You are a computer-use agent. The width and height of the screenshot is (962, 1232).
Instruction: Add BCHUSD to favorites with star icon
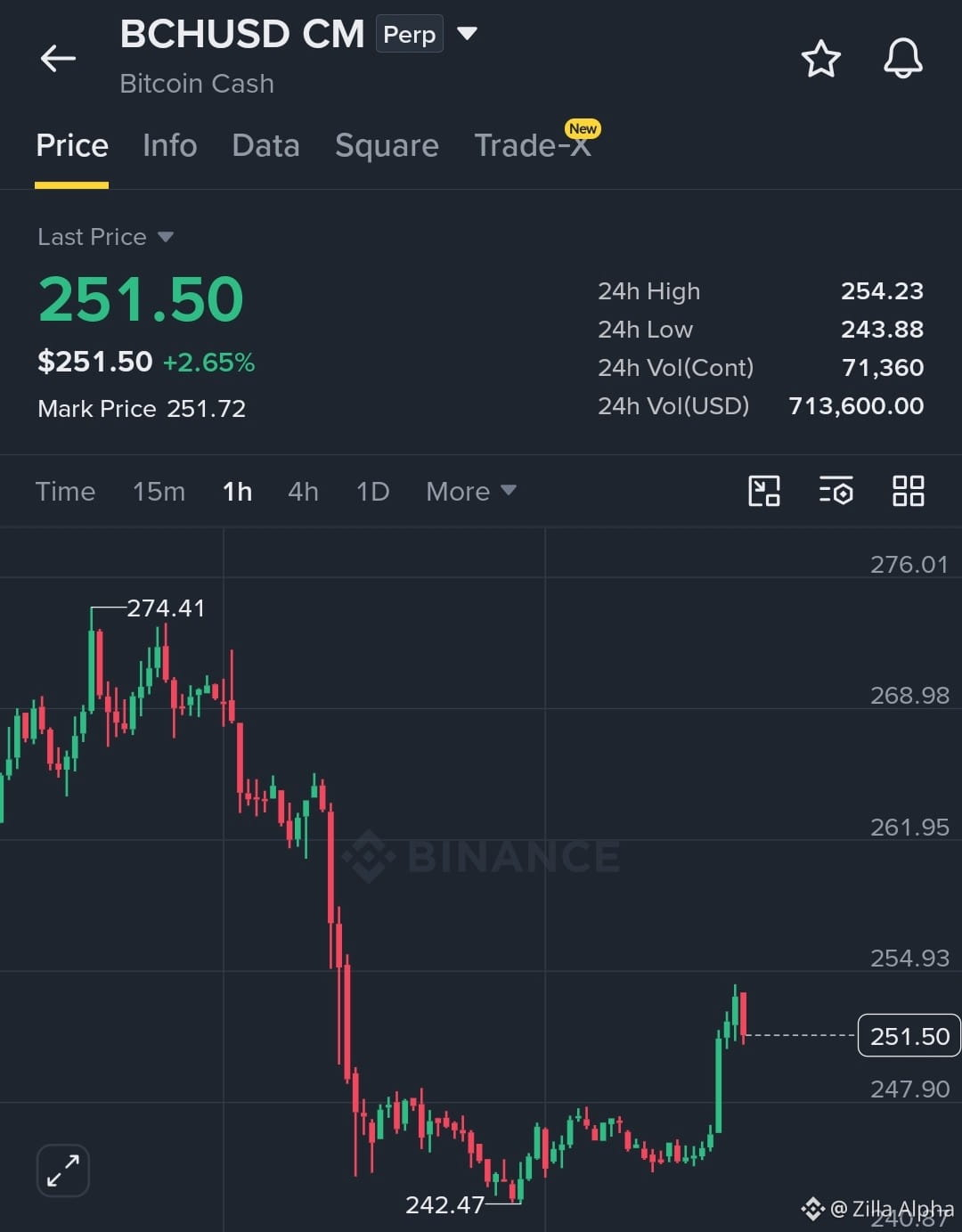pos(820,59)
